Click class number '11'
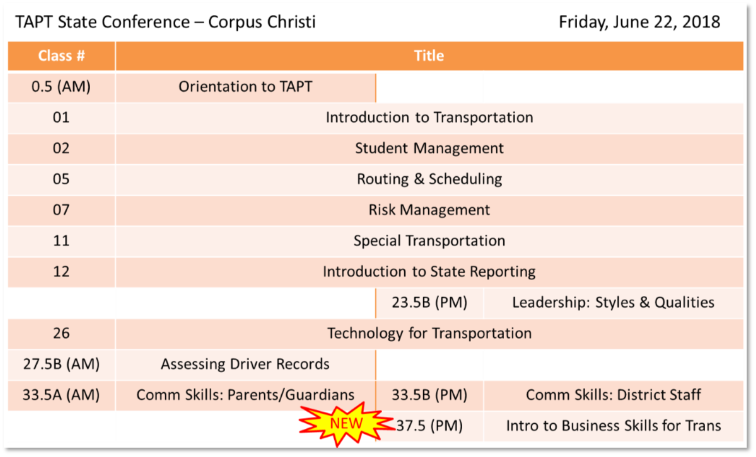Image resolution: width=756 pixels, height=457 pixels. click(x=61, y=242)
